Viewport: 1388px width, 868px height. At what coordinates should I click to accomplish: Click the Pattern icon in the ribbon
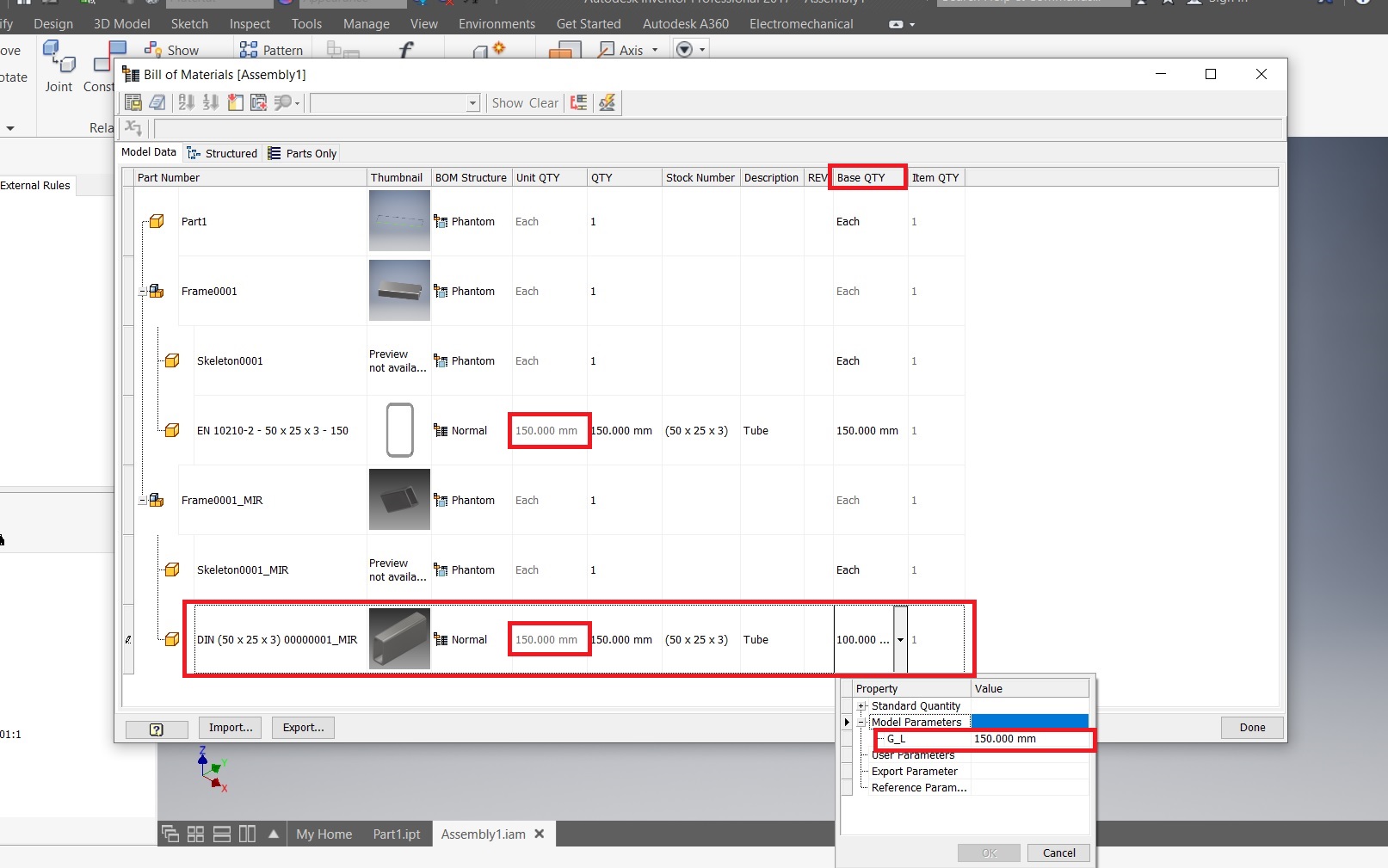[x=249, y=50]
